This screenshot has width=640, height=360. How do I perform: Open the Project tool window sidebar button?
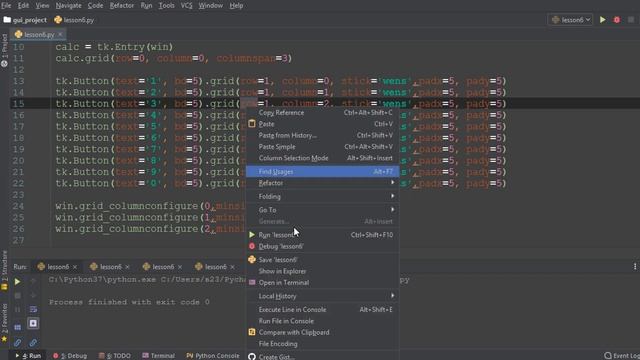(x=4, y=50)
